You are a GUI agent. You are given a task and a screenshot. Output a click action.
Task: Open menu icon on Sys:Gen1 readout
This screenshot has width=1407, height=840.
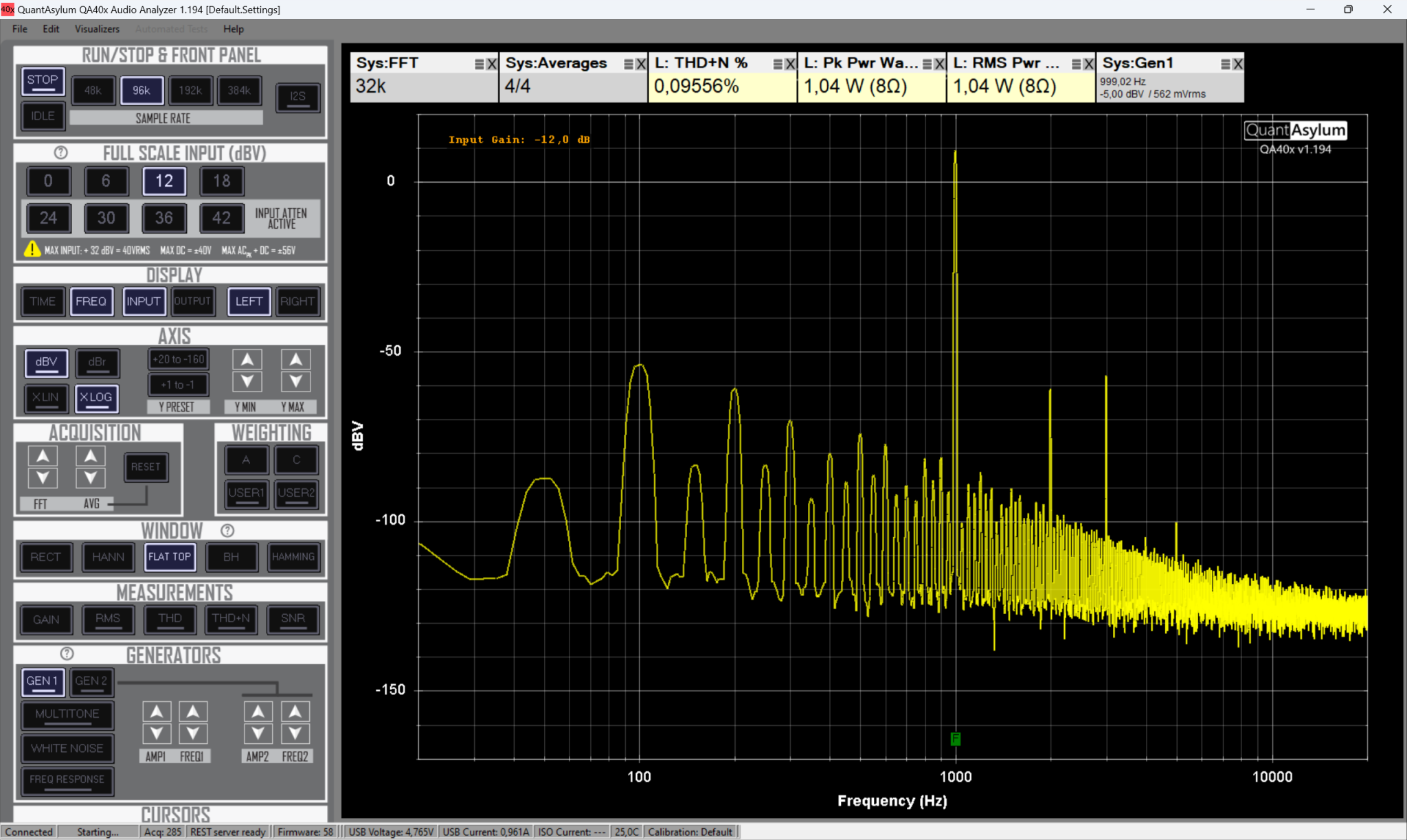pyautogui.click(x=1226, y=64)
